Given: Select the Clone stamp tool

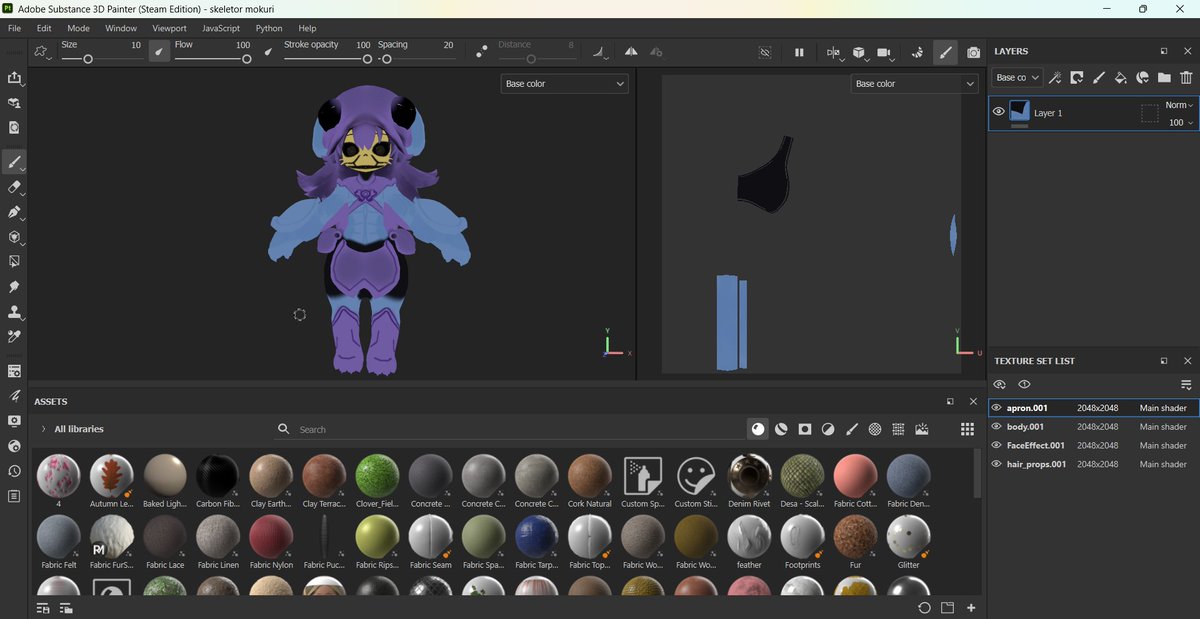Looking at the screenshot, I should pos(14,312).
